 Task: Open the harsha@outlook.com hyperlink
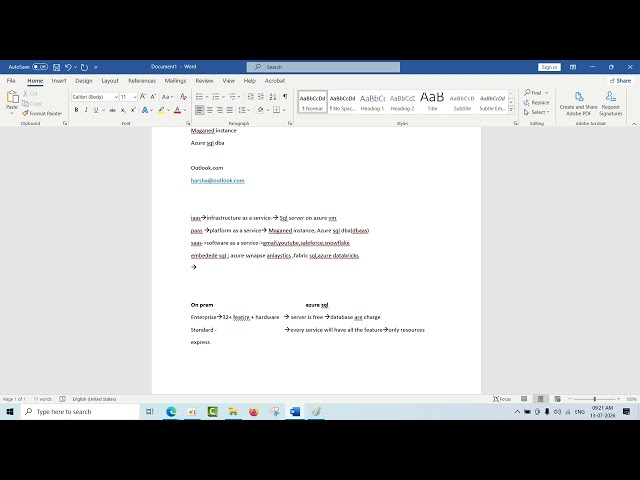point(218,180)
